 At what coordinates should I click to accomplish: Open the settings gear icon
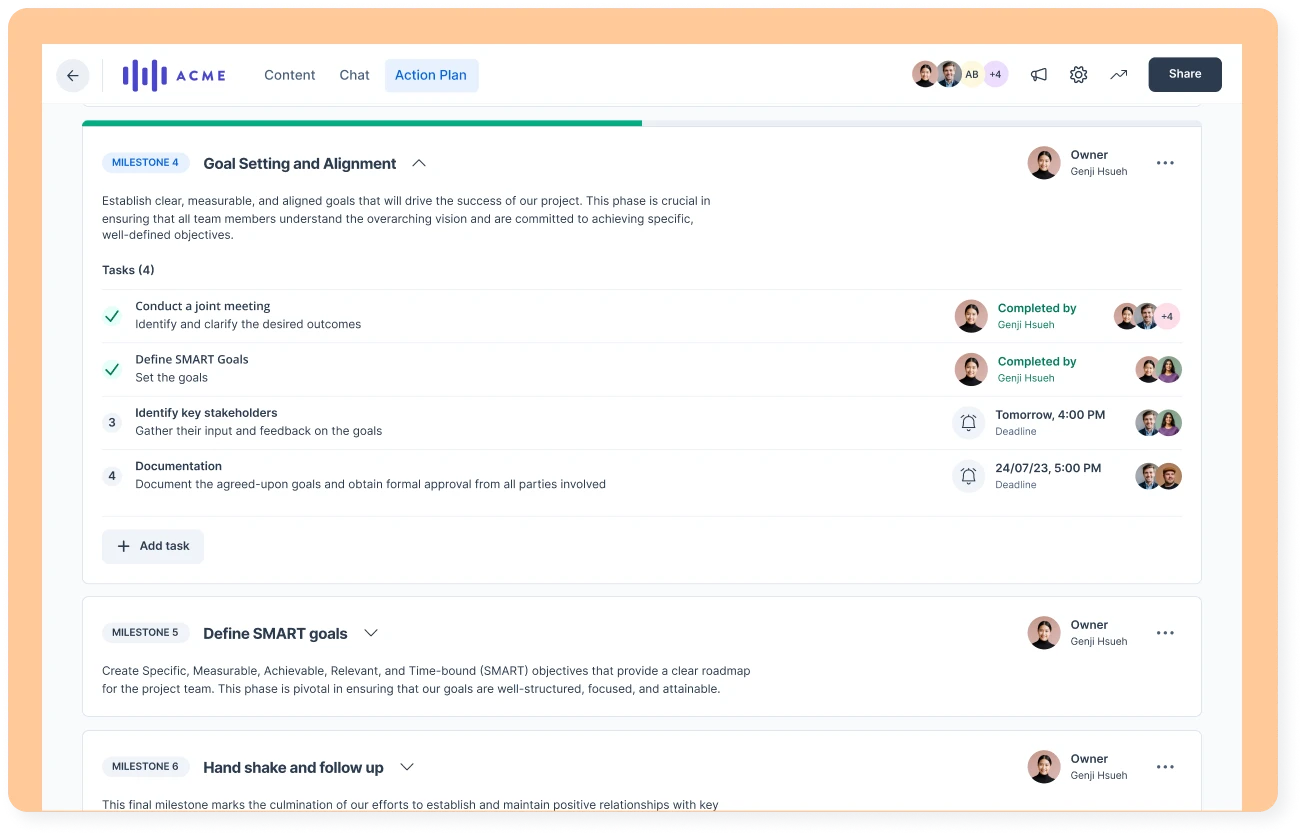click(x=1078, y=74)
